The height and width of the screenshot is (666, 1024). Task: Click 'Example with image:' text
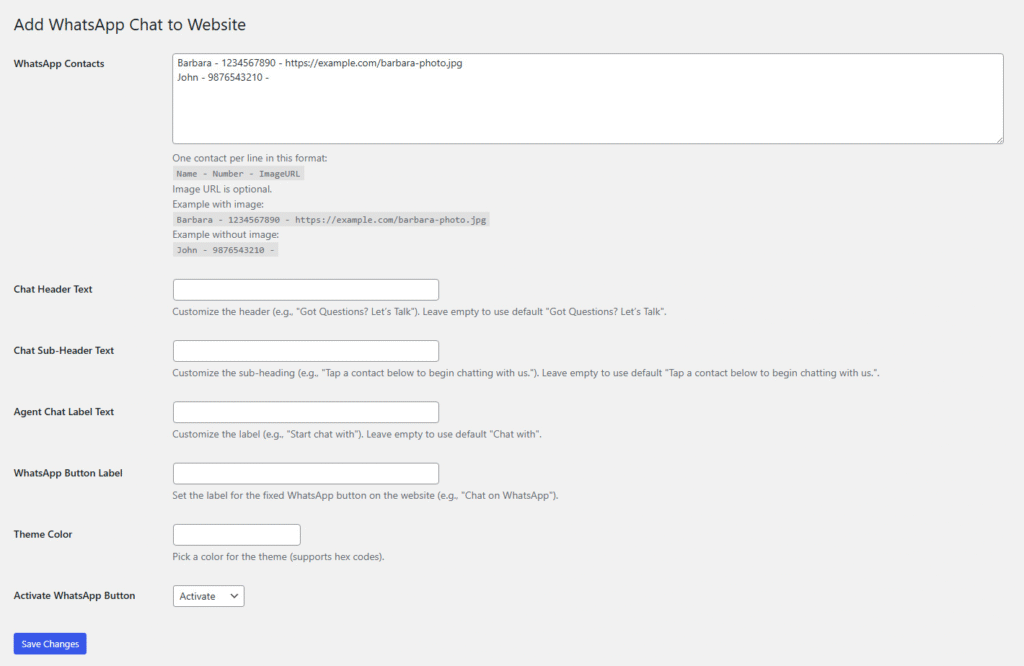218,204
